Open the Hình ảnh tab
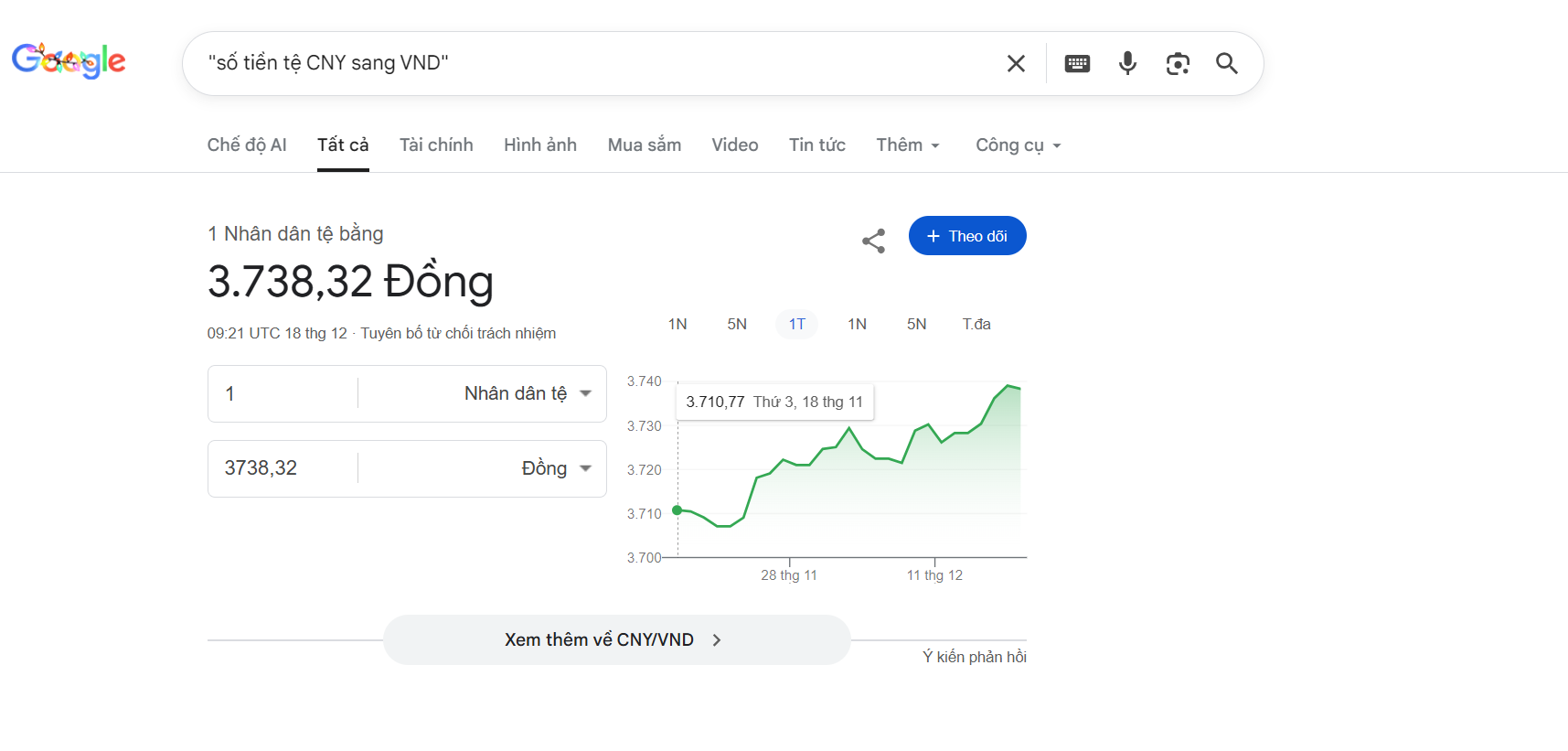1568x751 pixels. 540,145
